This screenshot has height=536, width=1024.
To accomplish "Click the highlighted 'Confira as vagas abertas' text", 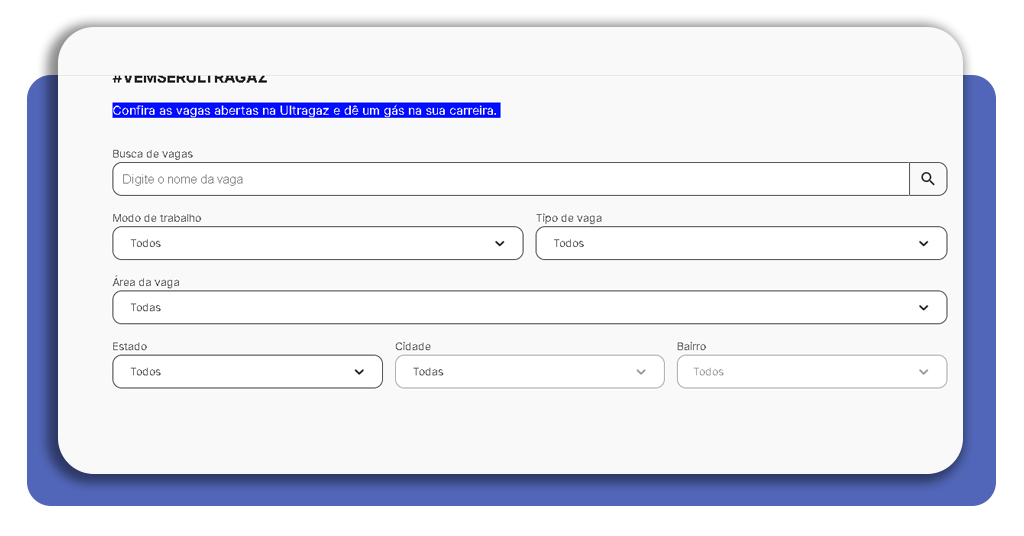I will pyautogui.click(x=305, y=110).
